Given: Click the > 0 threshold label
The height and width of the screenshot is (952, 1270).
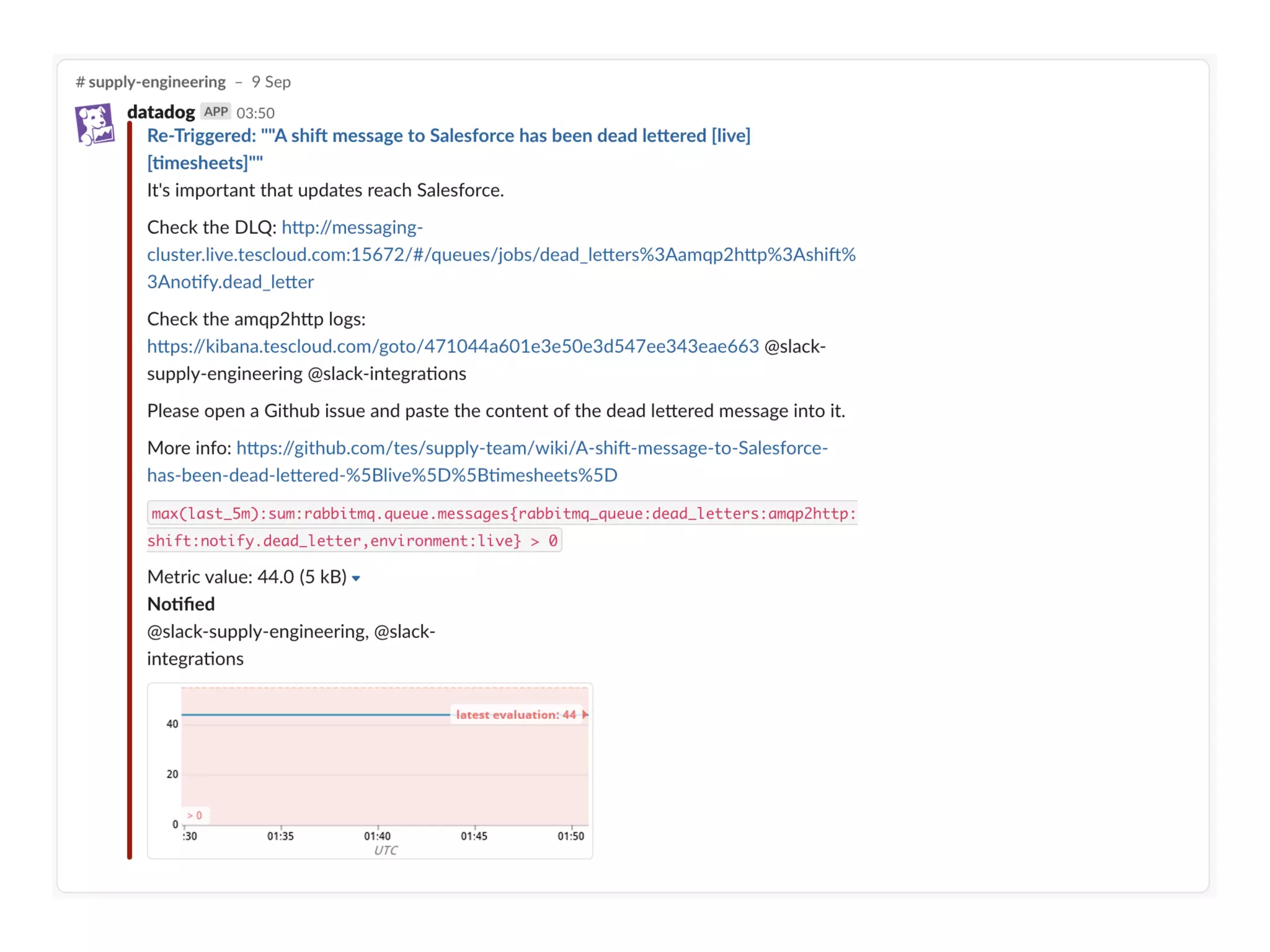Looking at the screenshot, I should (195, 816).
